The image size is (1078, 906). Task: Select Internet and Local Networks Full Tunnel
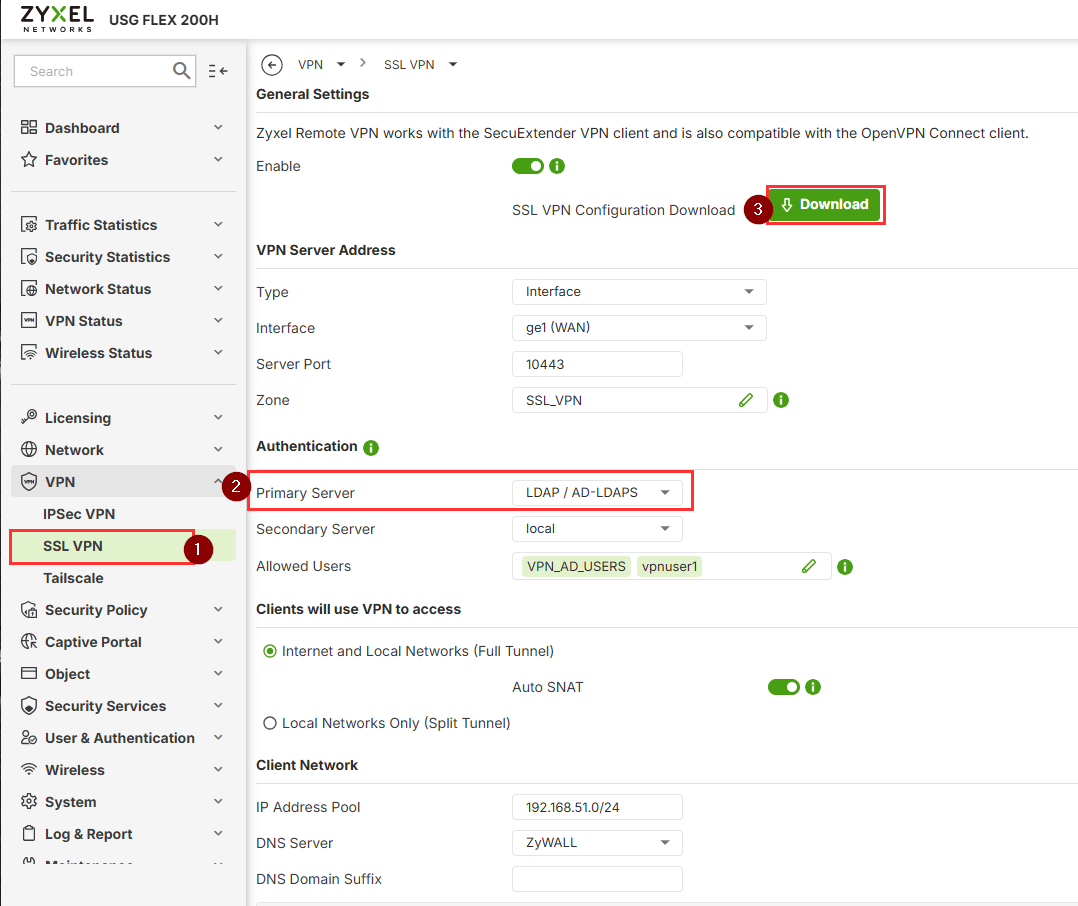coord(270,651)
